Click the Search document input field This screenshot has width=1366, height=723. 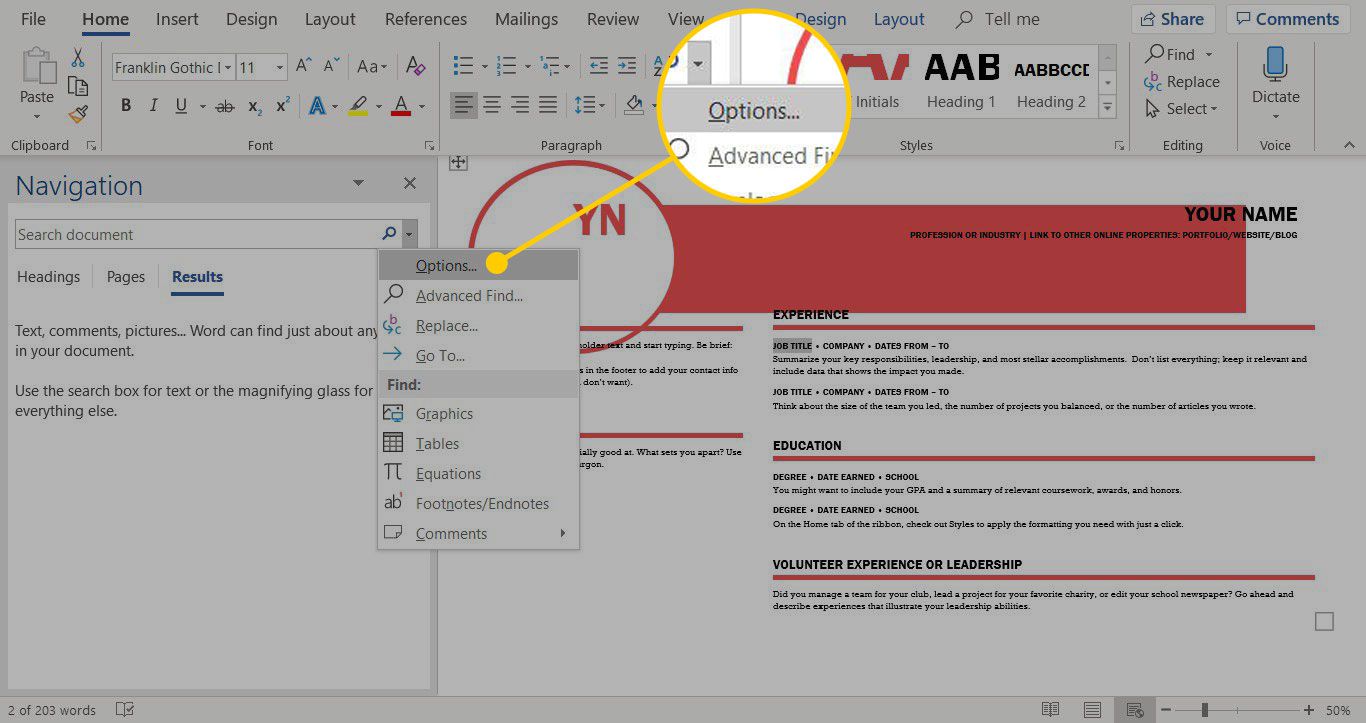pos(197,235)
